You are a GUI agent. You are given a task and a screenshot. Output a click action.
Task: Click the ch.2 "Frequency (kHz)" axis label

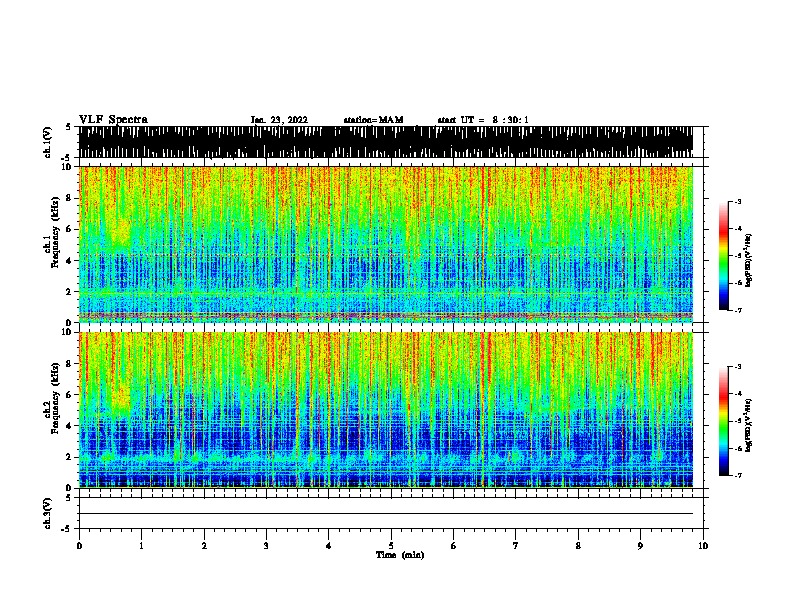click(x=55, y=398)
